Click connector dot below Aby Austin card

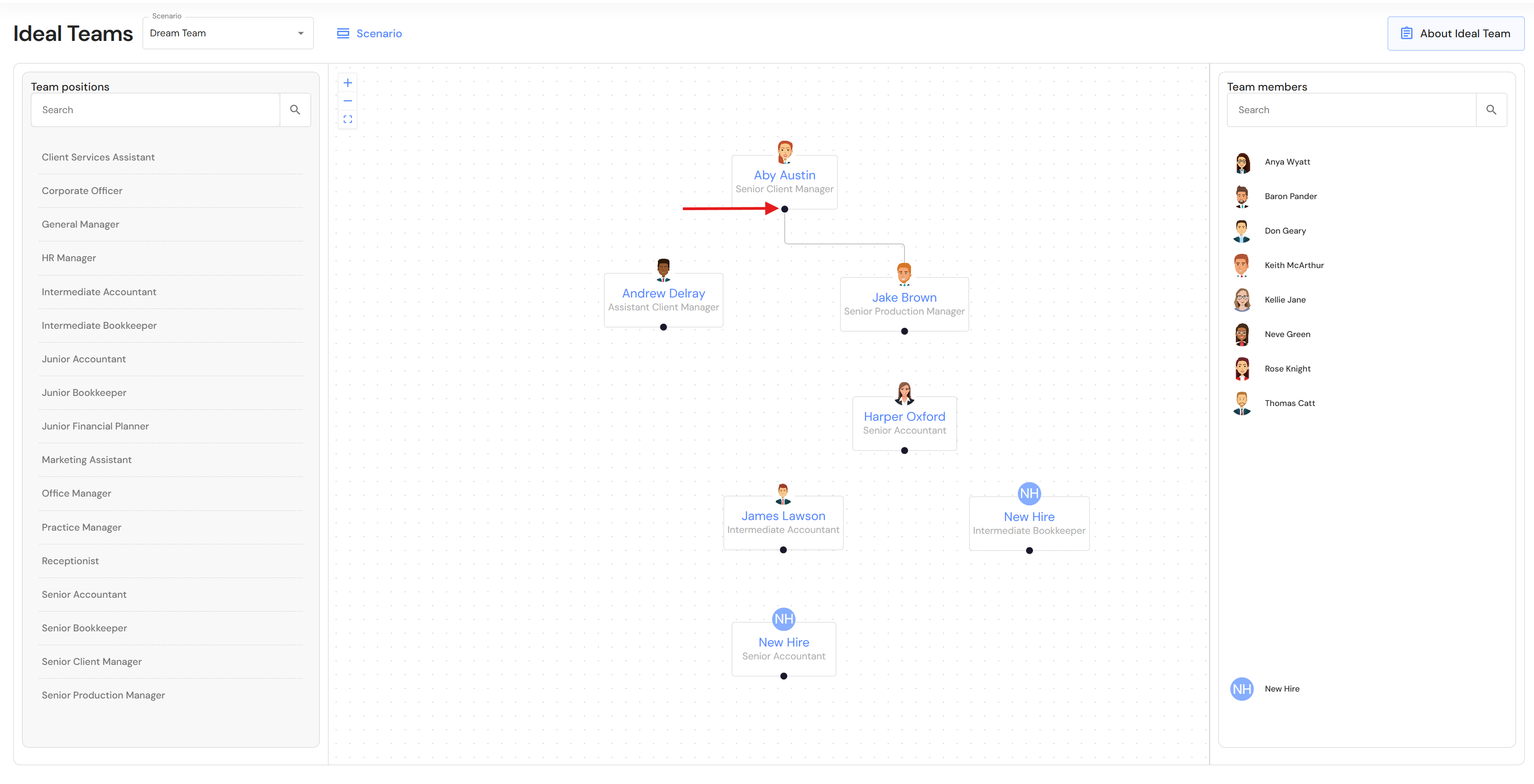click(x=784, y=209)
